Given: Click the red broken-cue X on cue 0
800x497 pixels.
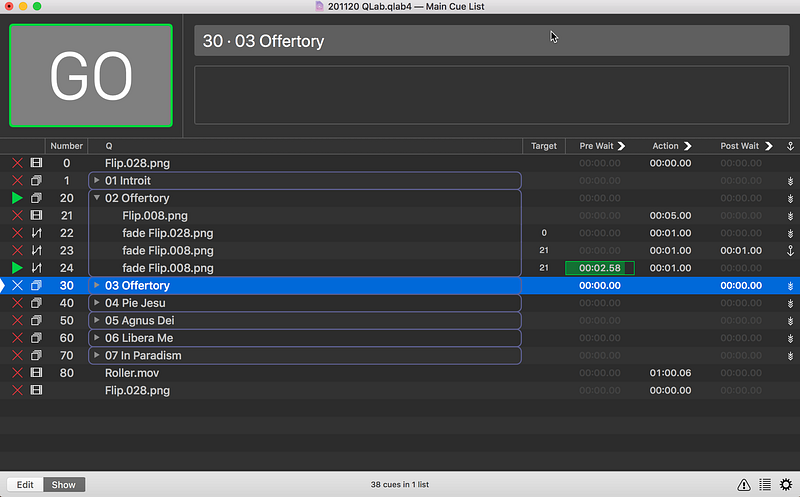Looking at the screenshot, I should pos(17,163).
